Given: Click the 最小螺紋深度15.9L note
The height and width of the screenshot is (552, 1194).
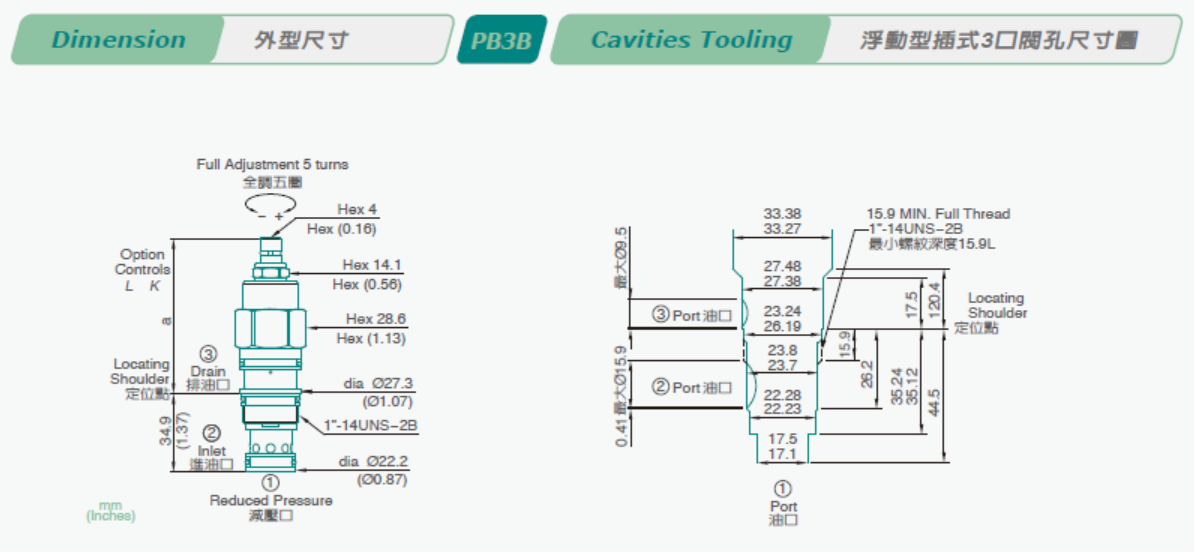Looking at the screenshot, I should pos(933,244).
